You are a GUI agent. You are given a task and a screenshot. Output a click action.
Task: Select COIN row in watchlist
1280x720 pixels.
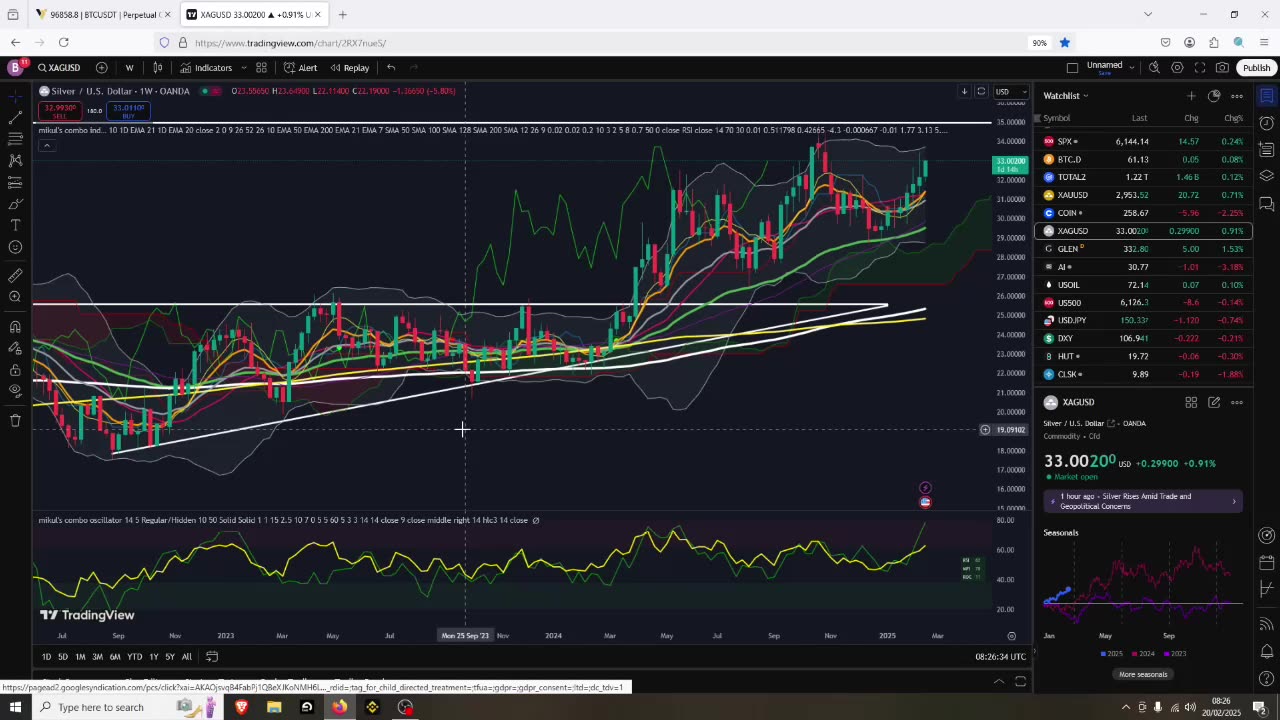pyautogui.click(x=1143, y=213)
